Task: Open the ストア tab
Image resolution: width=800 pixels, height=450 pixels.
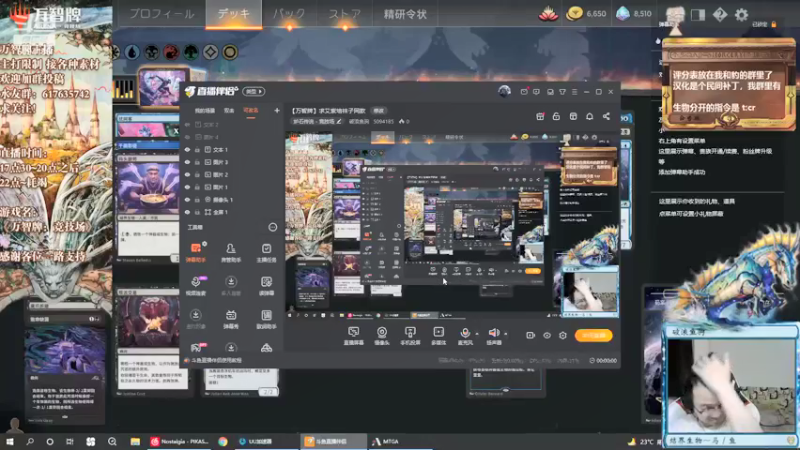Action: (344, 14)
